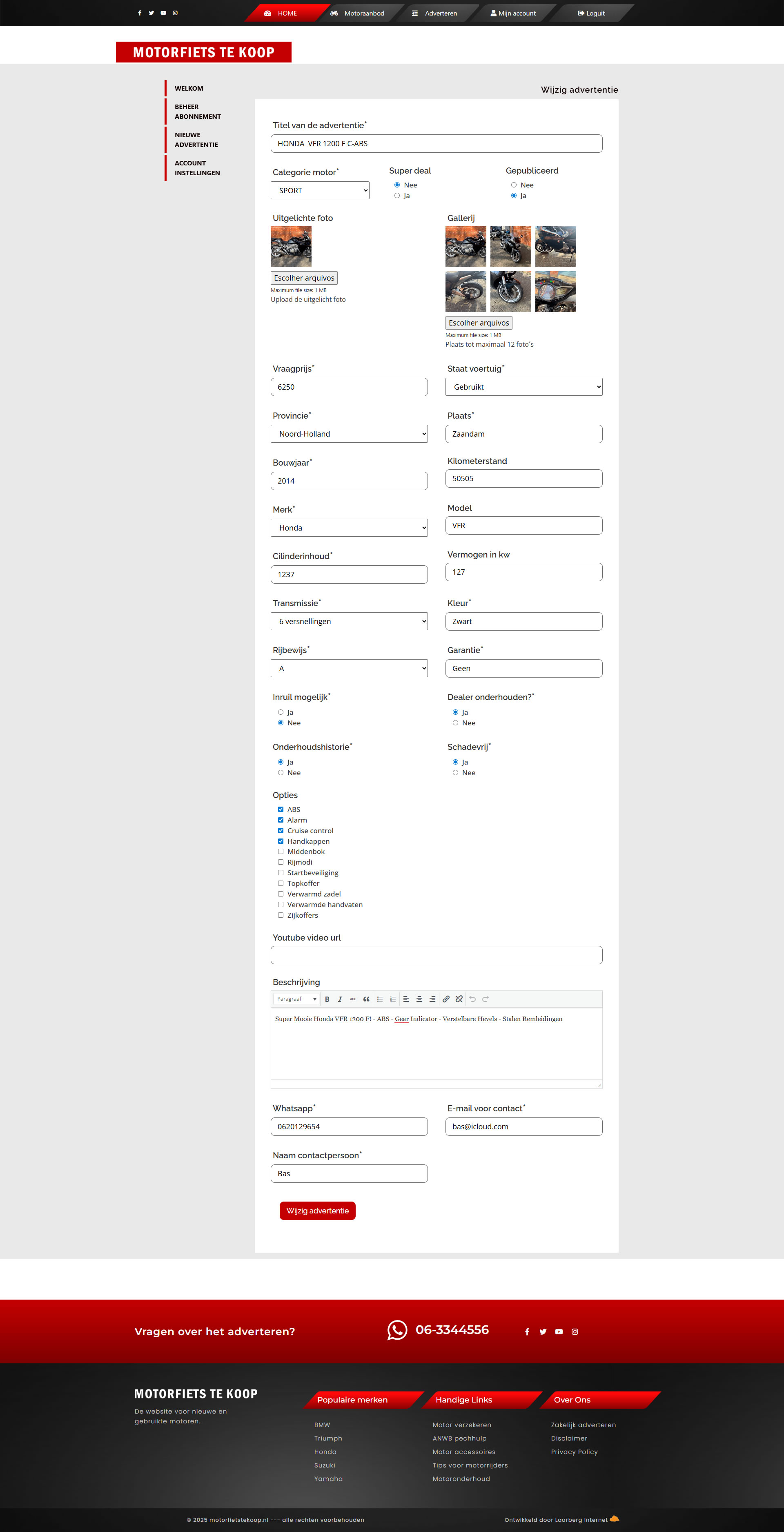This screenshot has height=1532, width=784.
Task: Click the red Wijzig advertentie button
Action: tap(317, 1211)
